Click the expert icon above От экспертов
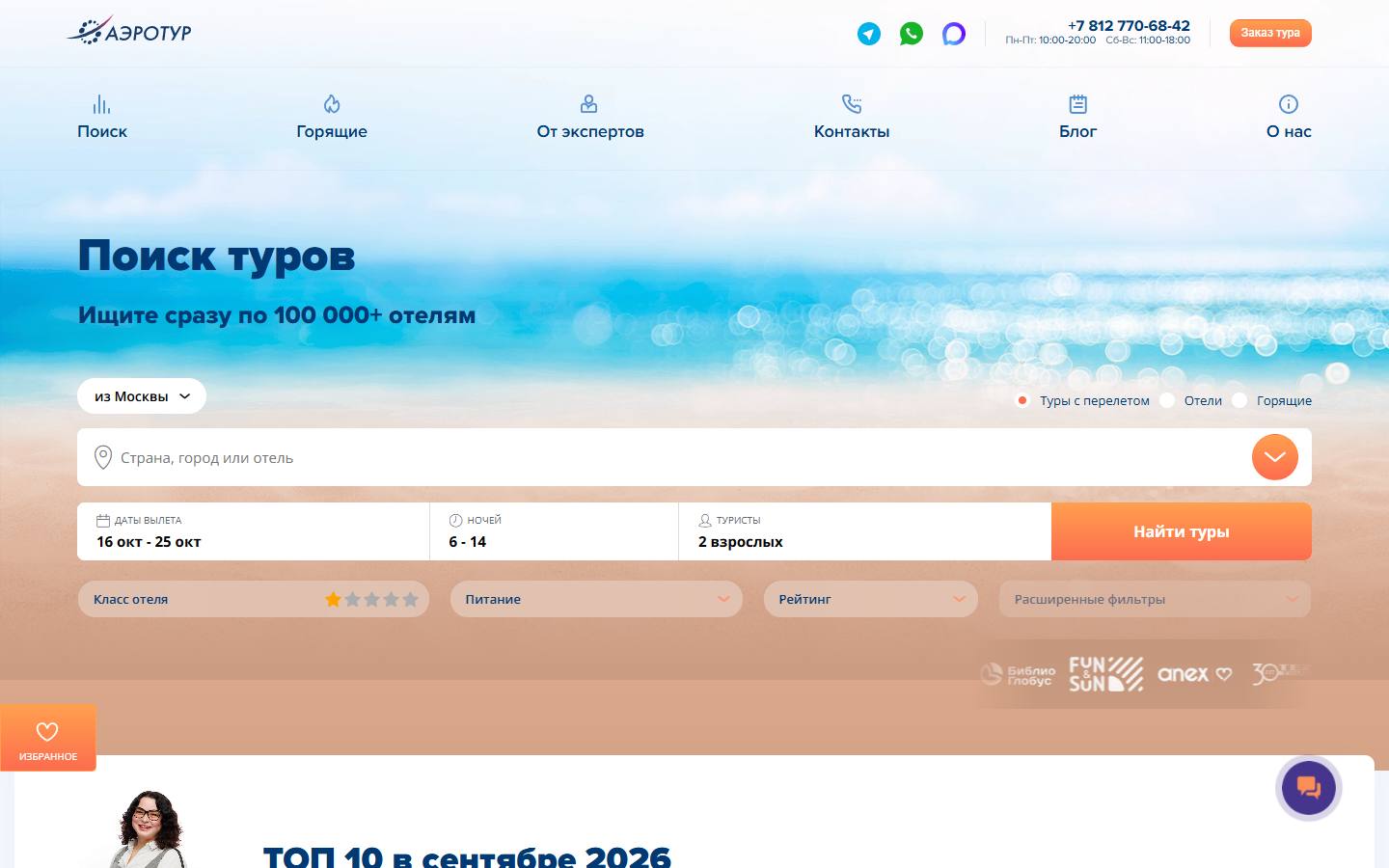 (589, 104)
